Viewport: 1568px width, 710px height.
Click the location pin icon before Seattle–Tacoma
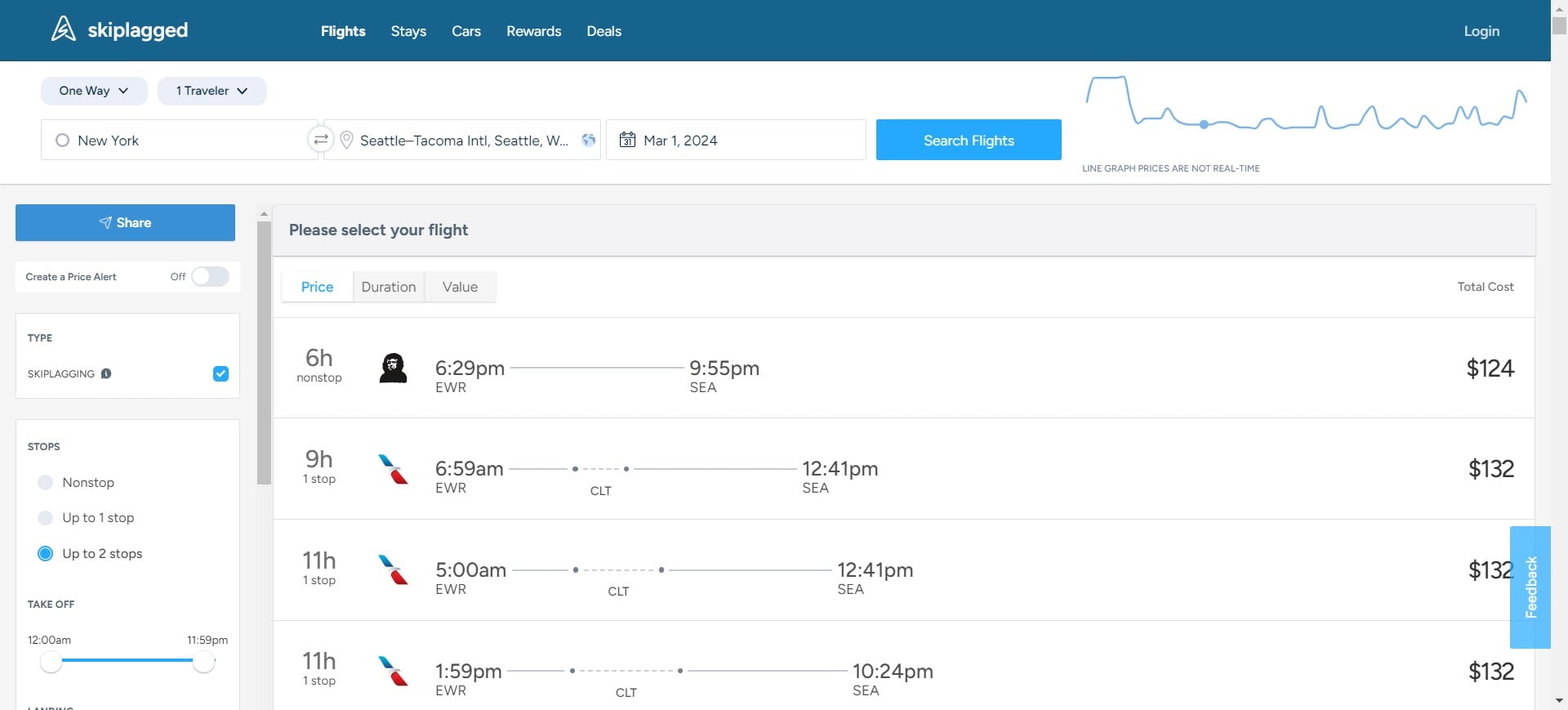[x=346, y=140]
